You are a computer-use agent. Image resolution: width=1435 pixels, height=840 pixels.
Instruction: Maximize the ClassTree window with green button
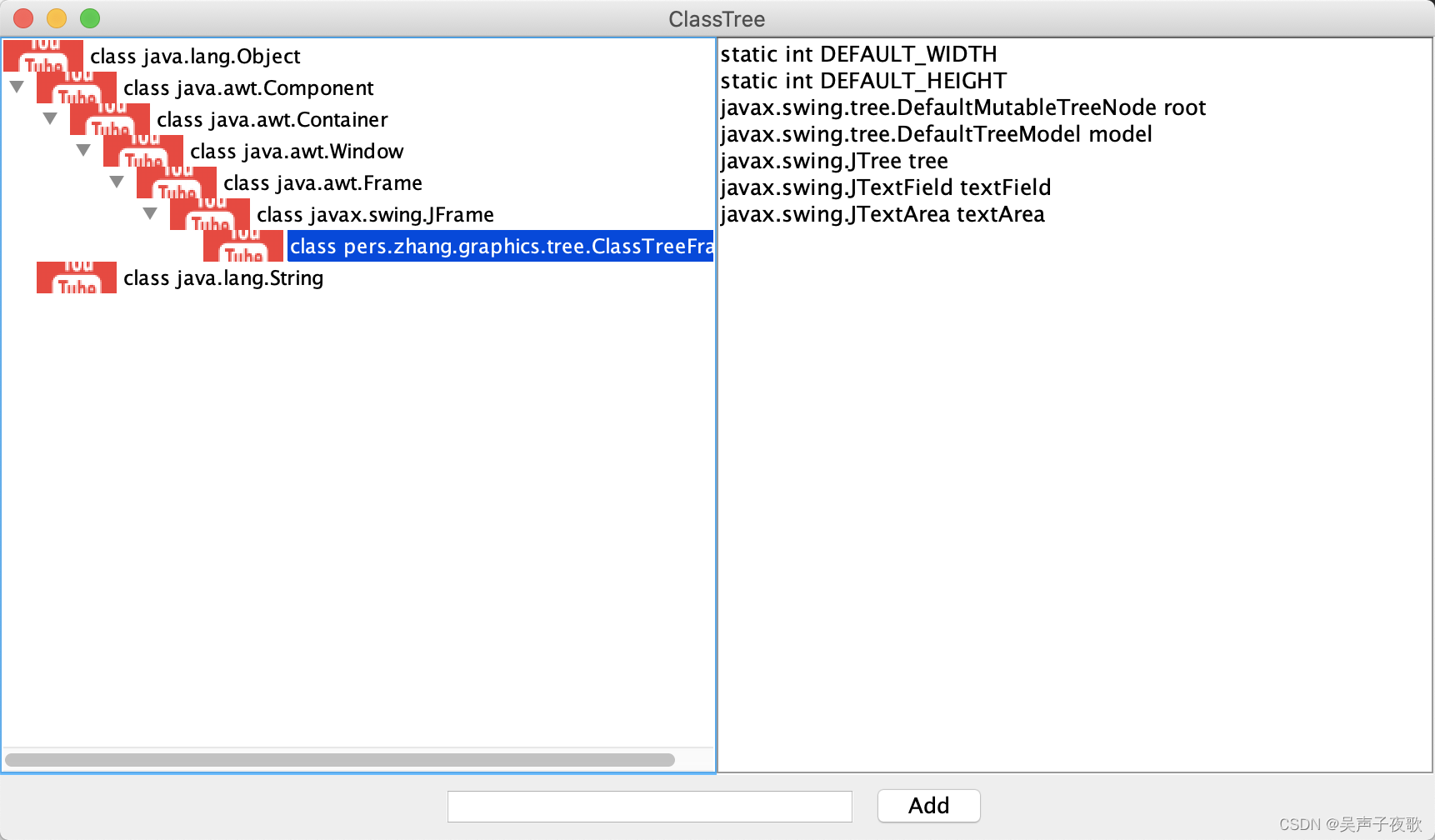tap(90, 18)
